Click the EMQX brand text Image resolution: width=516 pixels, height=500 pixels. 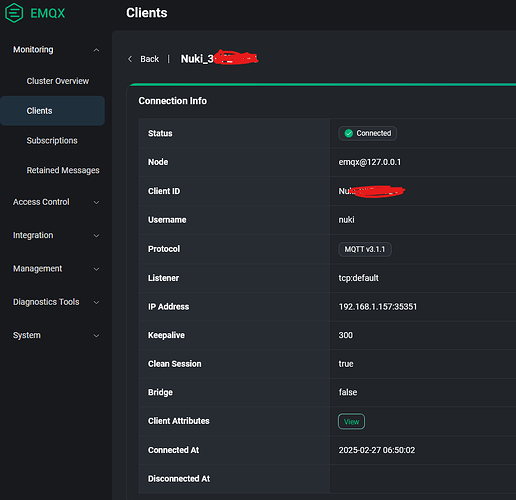pos(48,13)
